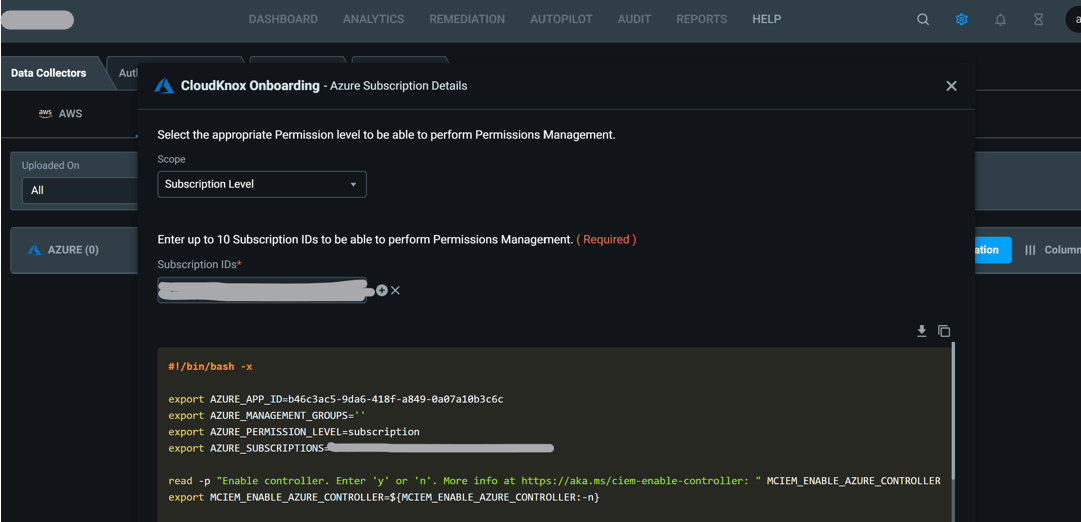Add another subscription ID with plus icon
1081x522 pixels.
point(382,290)
